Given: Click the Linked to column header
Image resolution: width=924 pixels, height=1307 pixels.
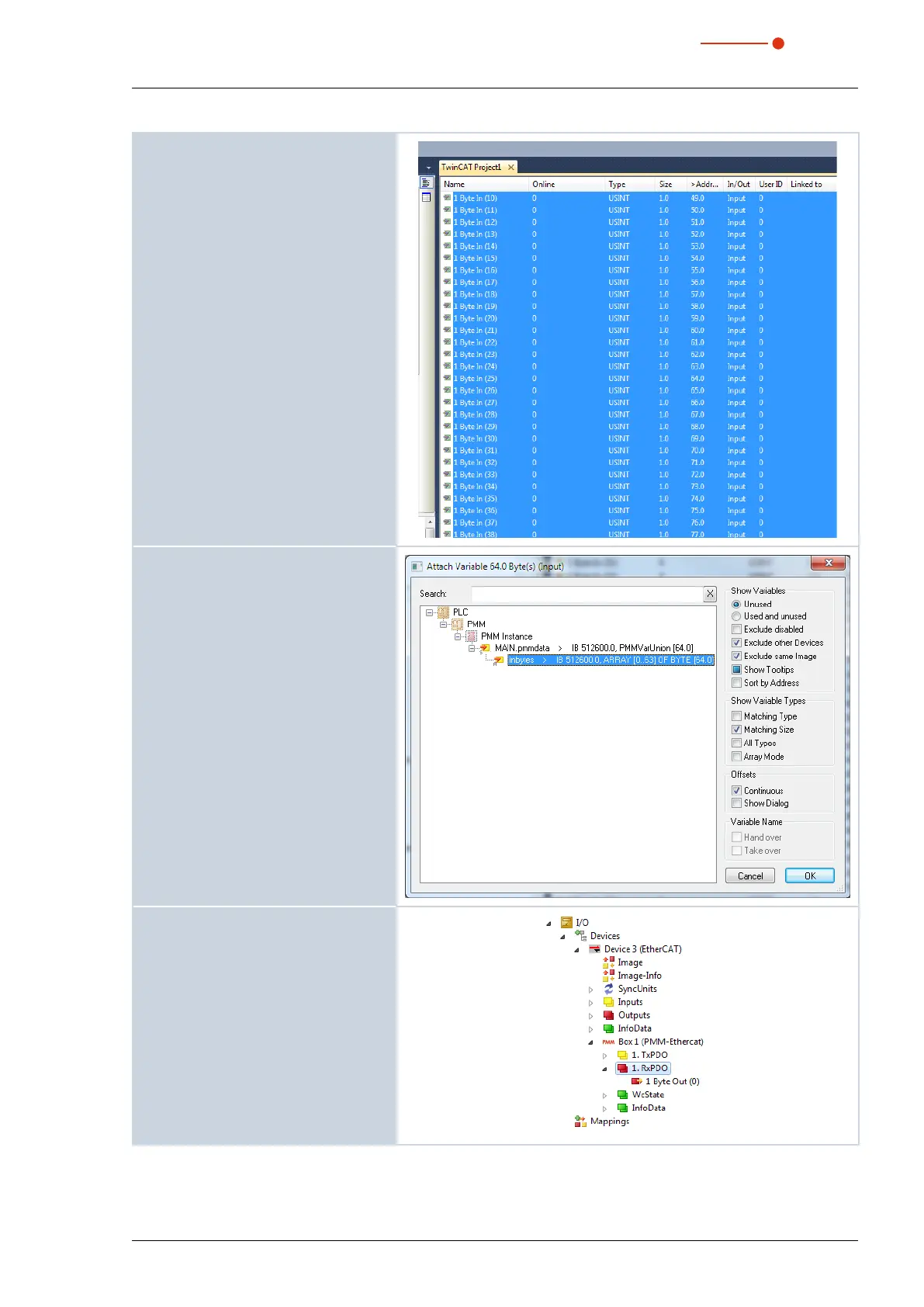Looking at the screenshot, I should pyautogui.click(x=812, y=184).
